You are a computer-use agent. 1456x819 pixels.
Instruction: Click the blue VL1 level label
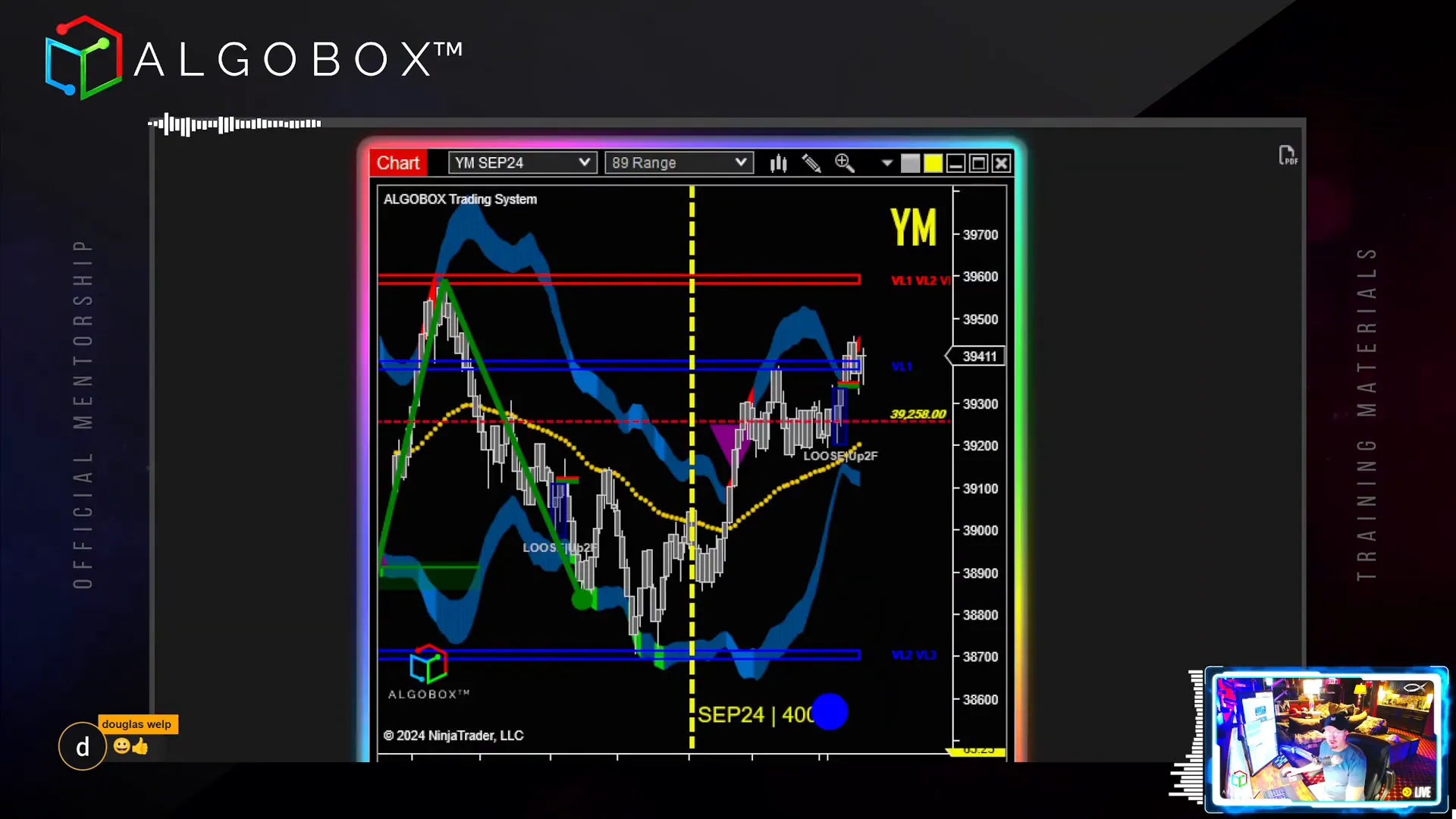(902, 367)
